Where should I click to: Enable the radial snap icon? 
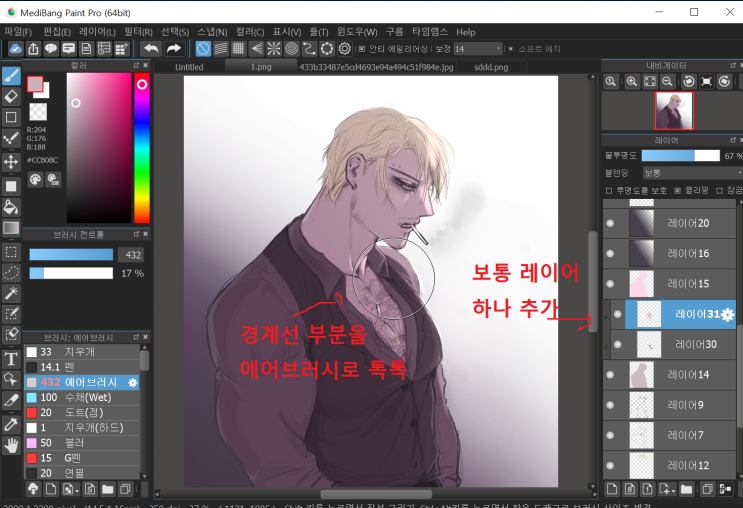274,48
